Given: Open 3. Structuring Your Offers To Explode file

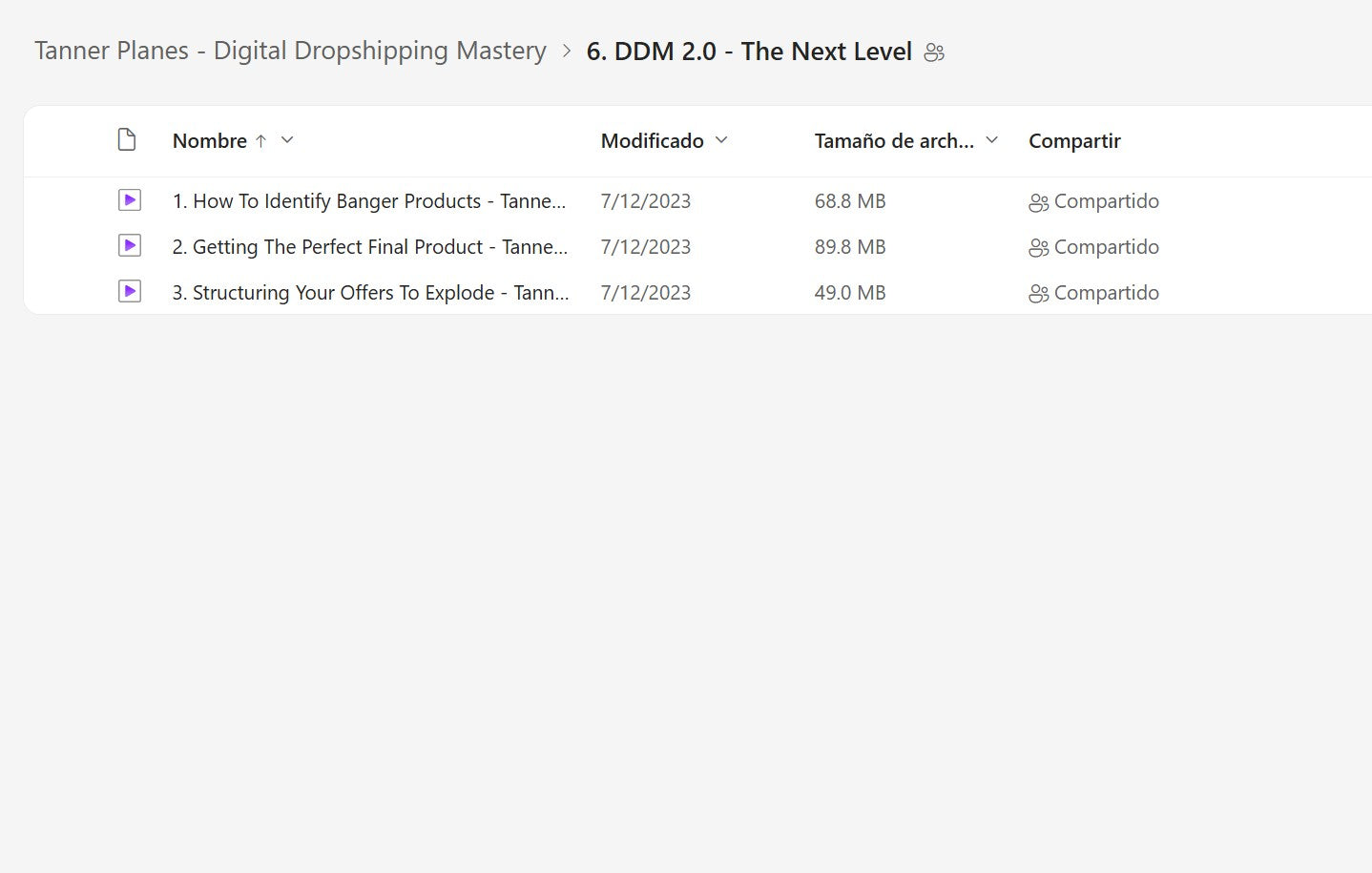Looking at the screenshot, I should click(x=370, y=293).
